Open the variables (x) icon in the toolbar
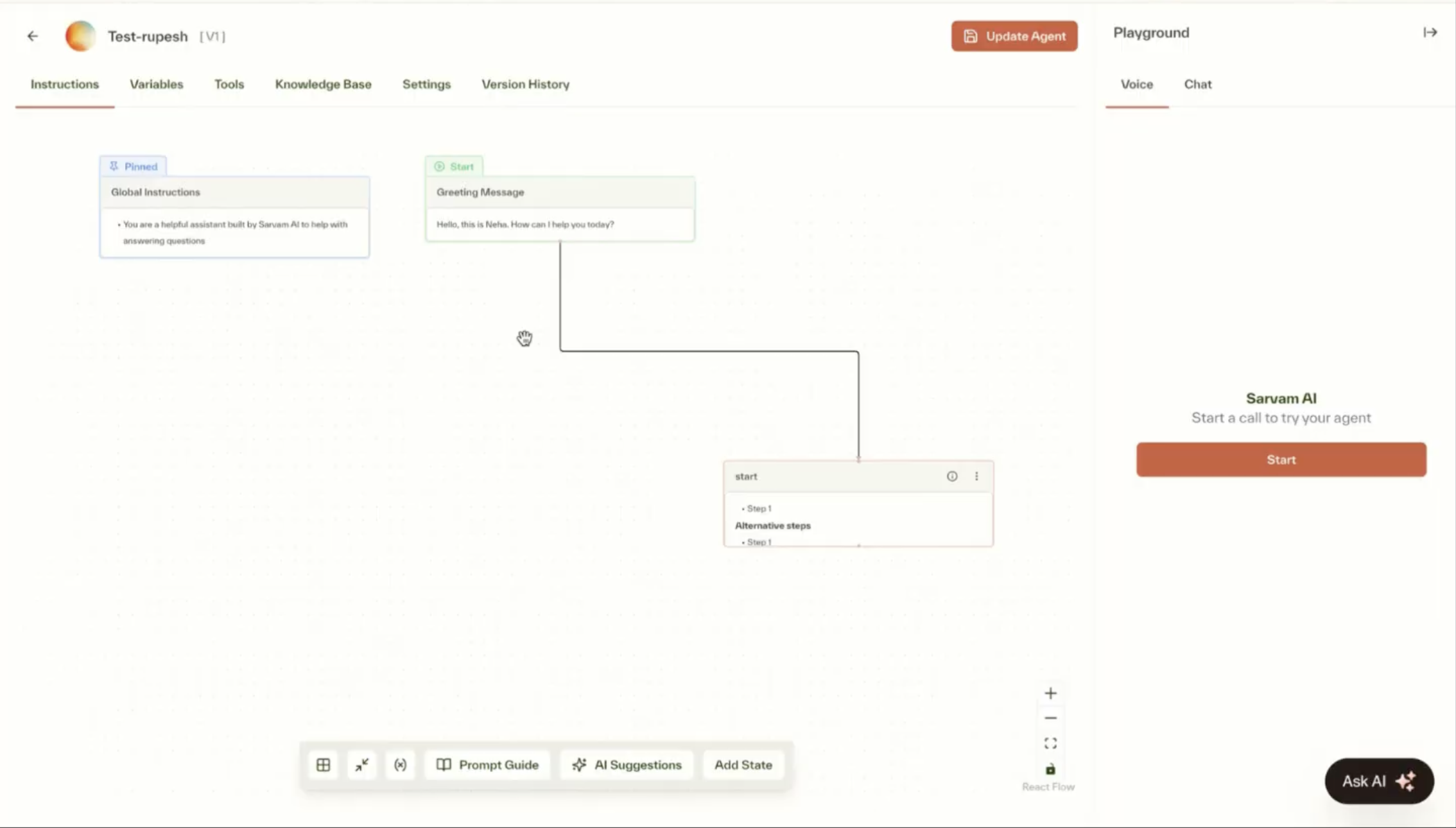Screen dimensions: 1456x828 (x=401, y=764)
